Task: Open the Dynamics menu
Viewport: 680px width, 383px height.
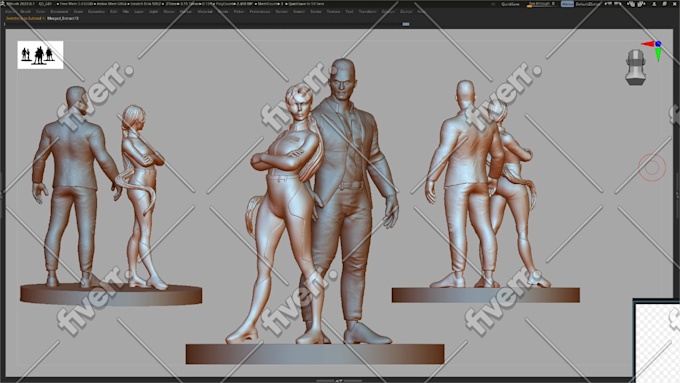Action: (96, 12)
